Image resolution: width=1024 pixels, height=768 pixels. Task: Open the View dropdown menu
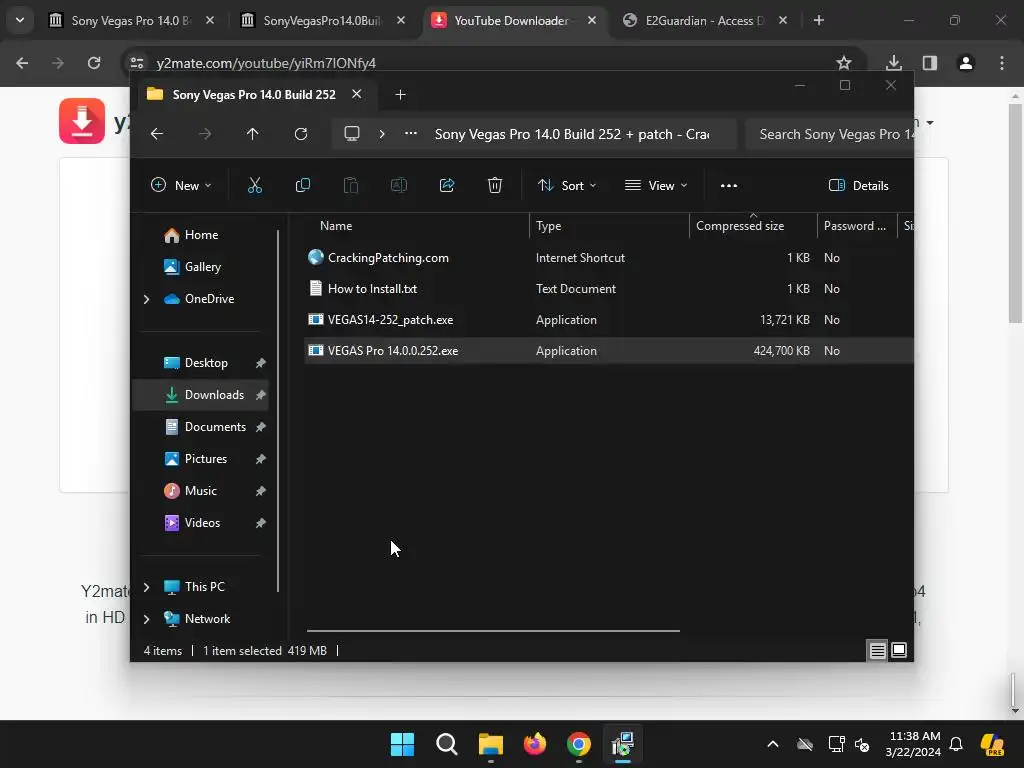[x=656, y=185]
